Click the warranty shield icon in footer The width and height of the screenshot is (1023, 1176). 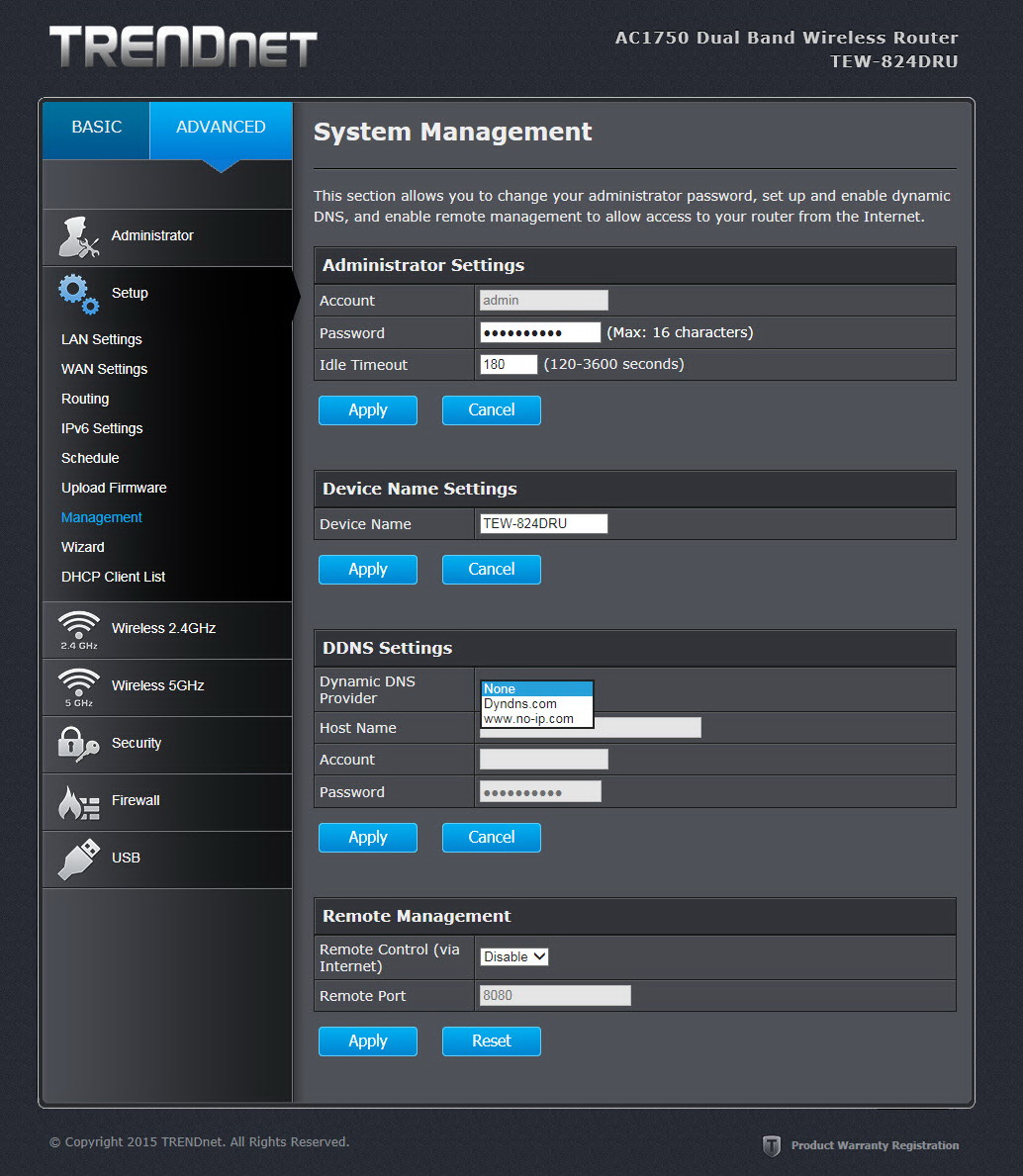pos(771,1145)
